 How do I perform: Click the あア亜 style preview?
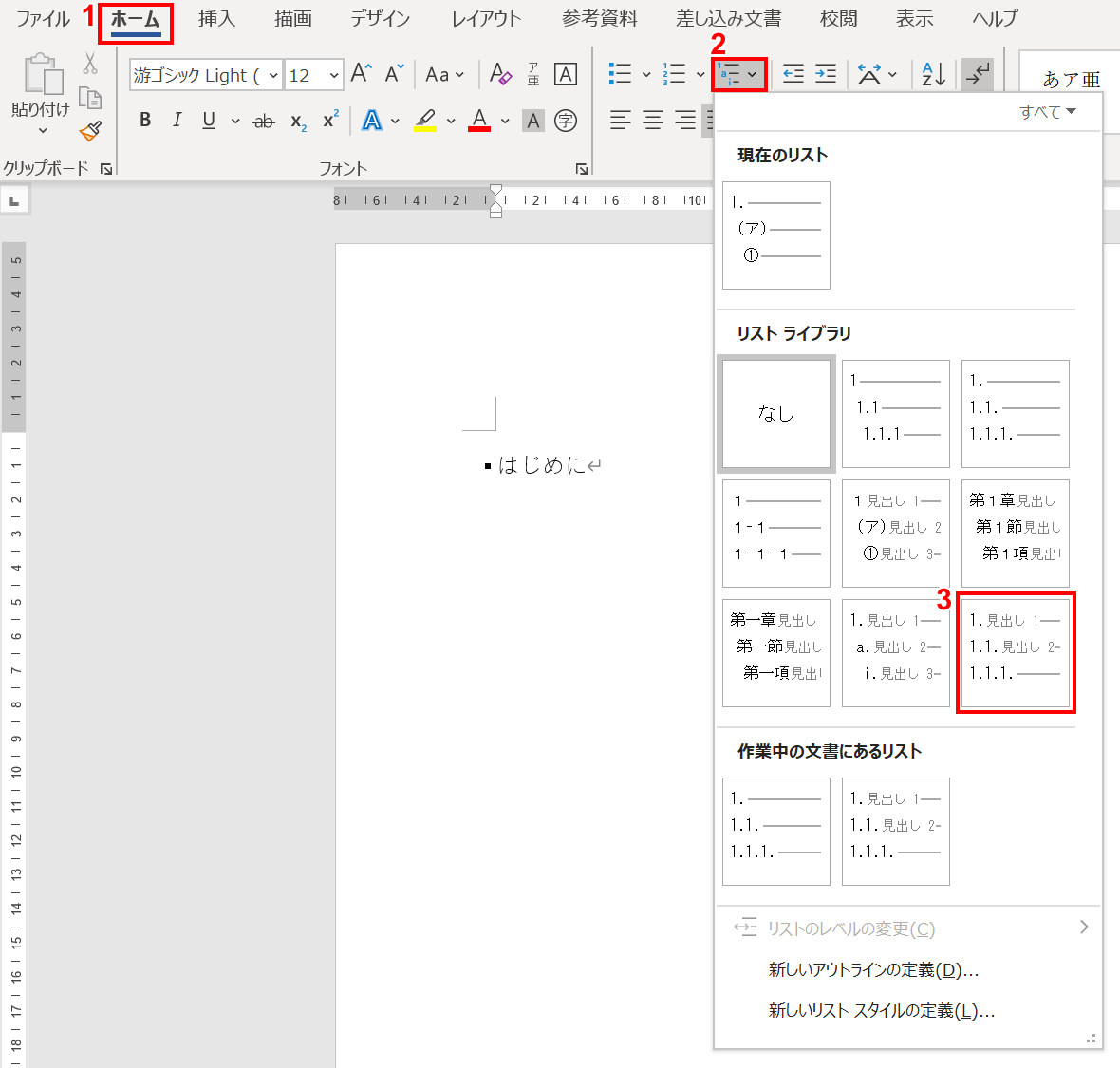pyautogui.click(x=1072, y=79)
